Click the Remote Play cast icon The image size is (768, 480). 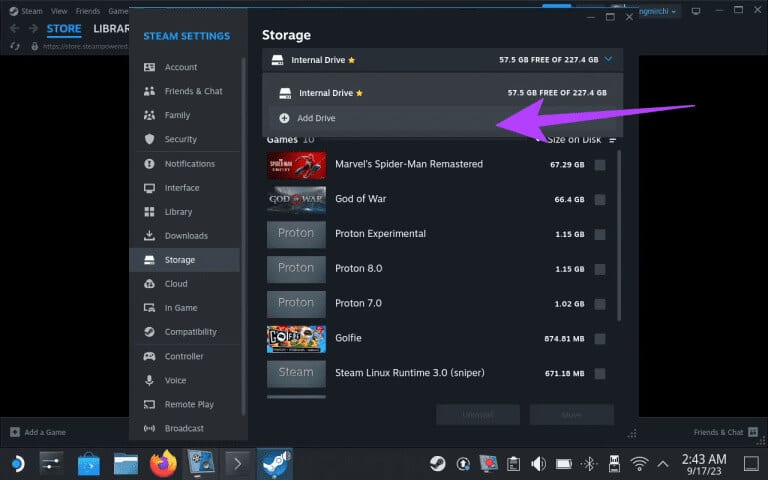click(x=149, y=404)
